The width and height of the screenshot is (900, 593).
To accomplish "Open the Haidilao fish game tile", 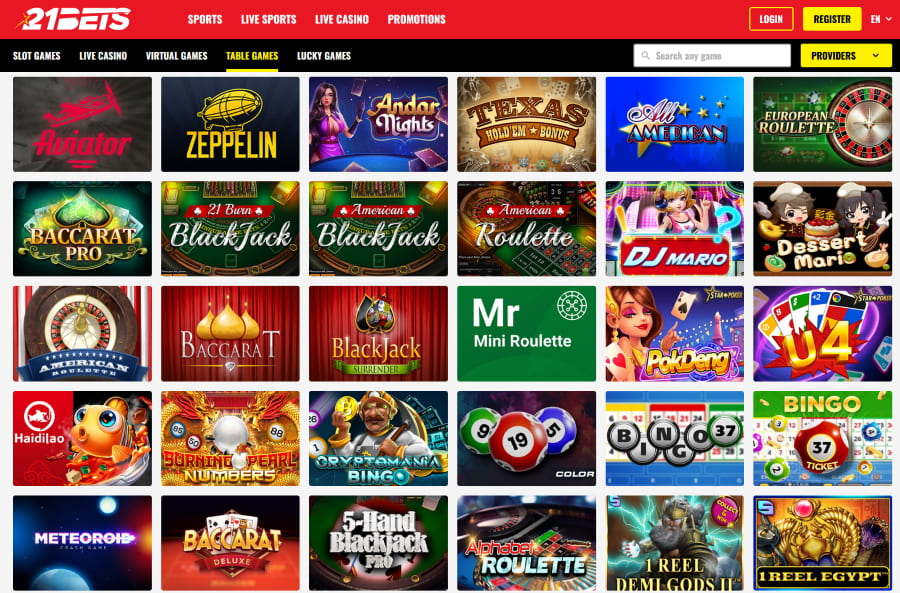I will tap(83, 439).
